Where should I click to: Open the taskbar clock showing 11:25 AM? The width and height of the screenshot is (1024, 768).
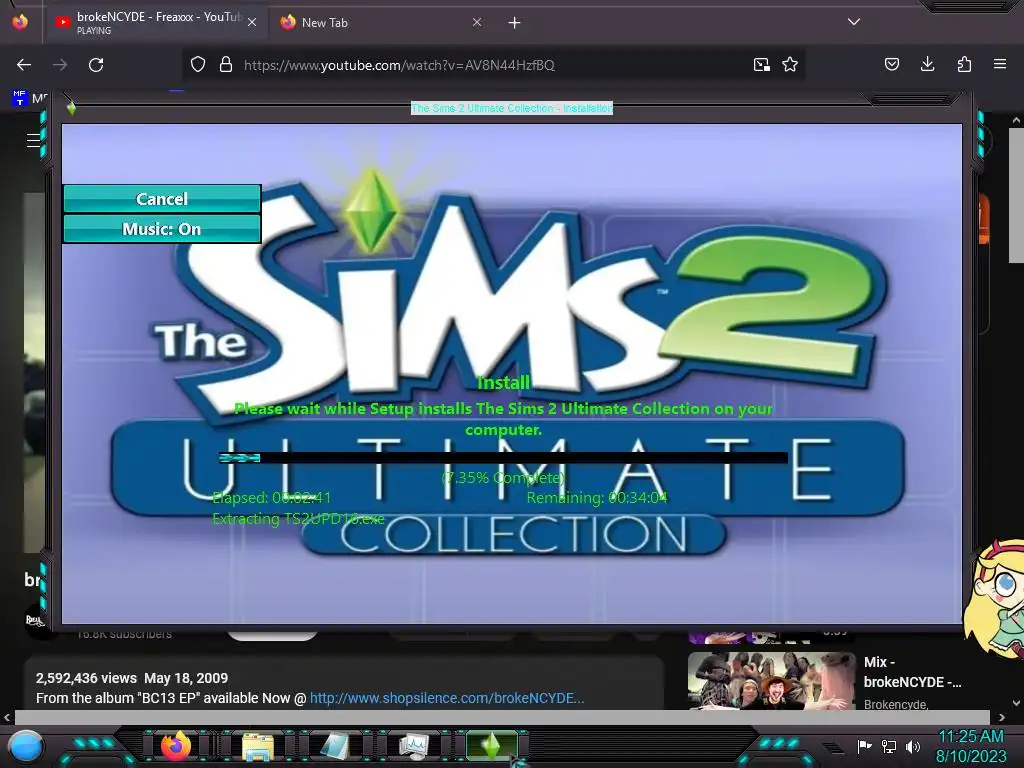pos(971,746)
